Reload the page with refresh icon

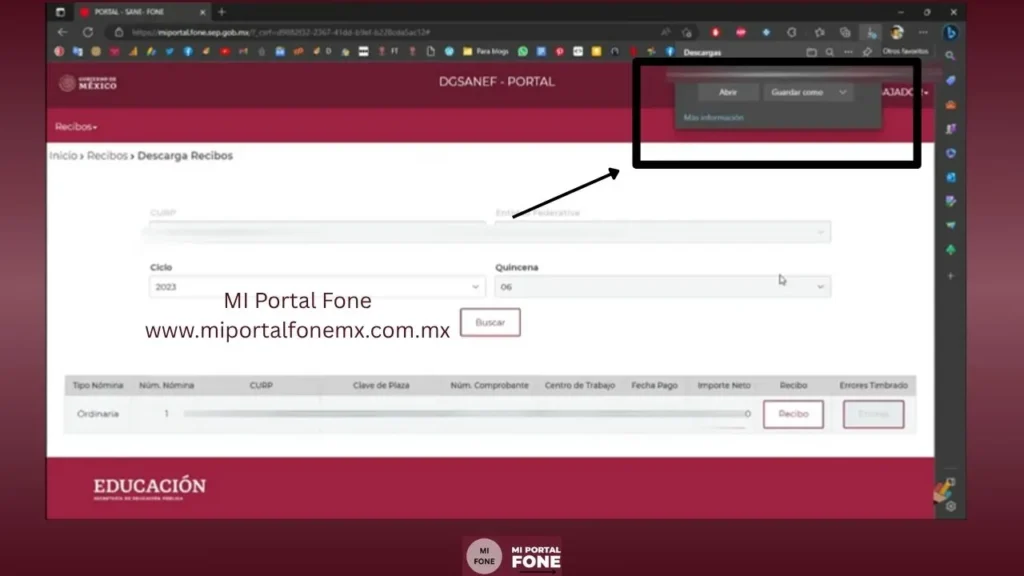88,32
